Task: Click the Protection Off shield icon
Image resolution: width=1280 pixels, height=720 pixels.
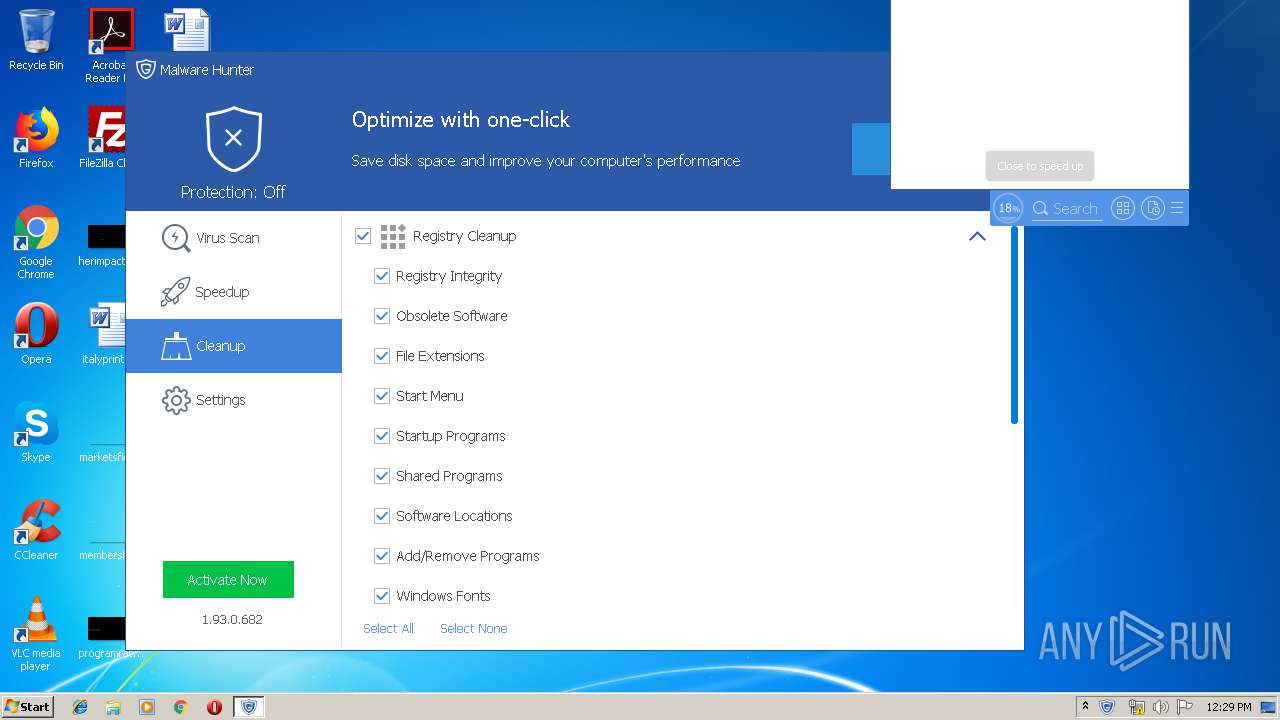Action: (233, 139)
